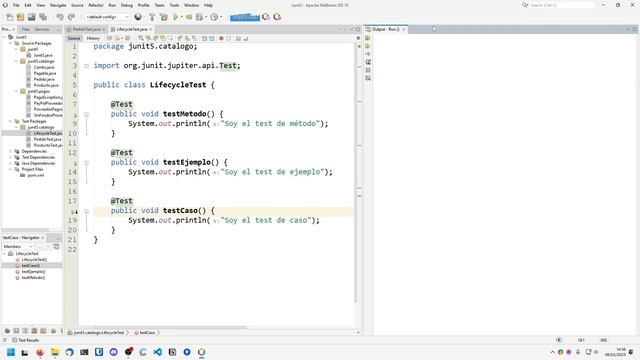This screenshot has height=360, width=640.
Task: Open the Members dropdown in Navigator
Action: [x=18, y=247]
